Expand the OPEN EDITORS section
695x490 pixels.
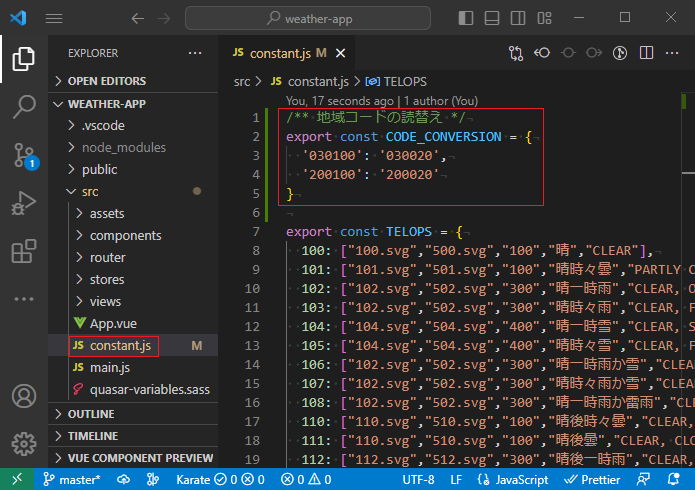pos(133,81)
